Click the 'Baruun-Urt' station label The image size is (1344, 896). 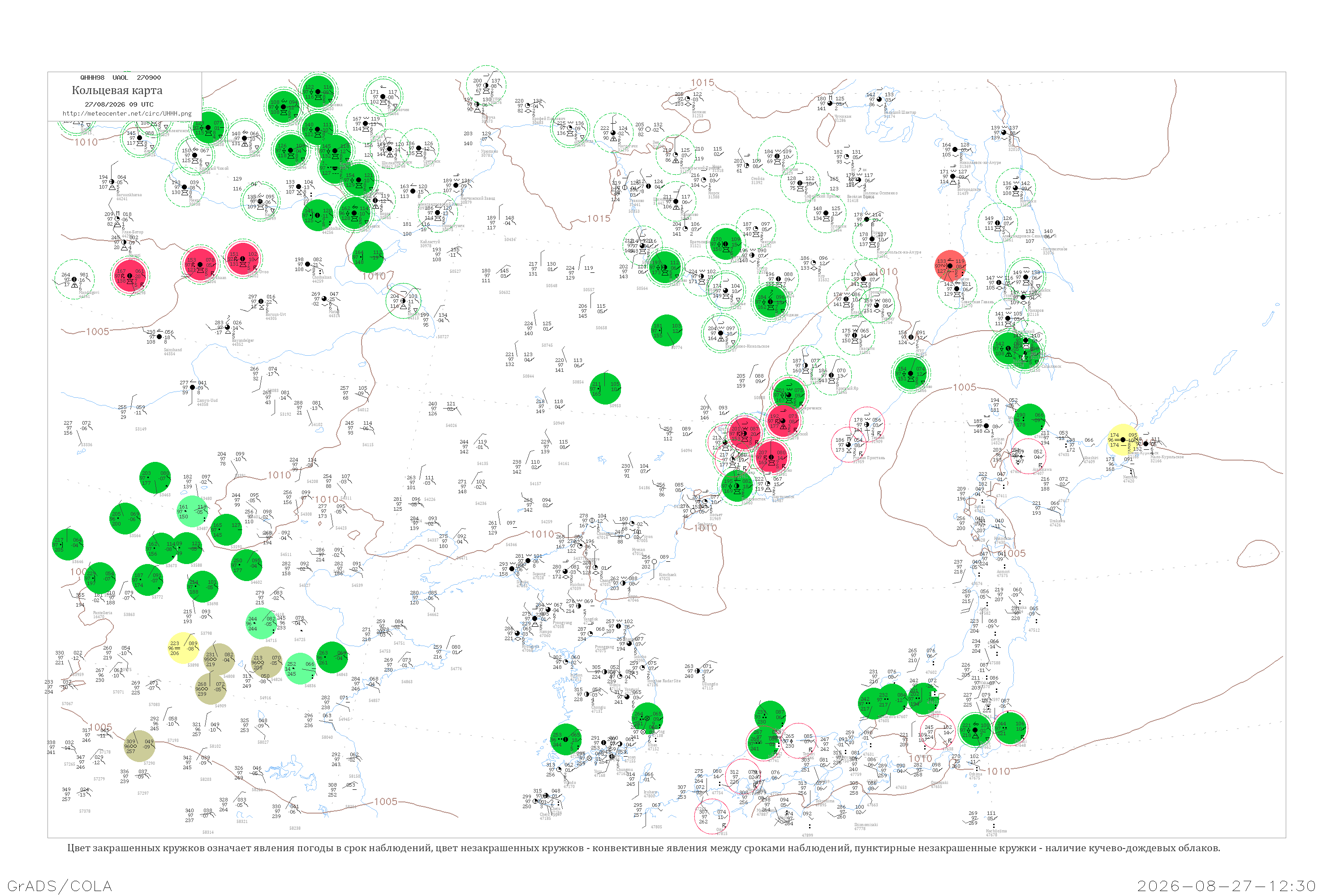[x=276, y=314]
